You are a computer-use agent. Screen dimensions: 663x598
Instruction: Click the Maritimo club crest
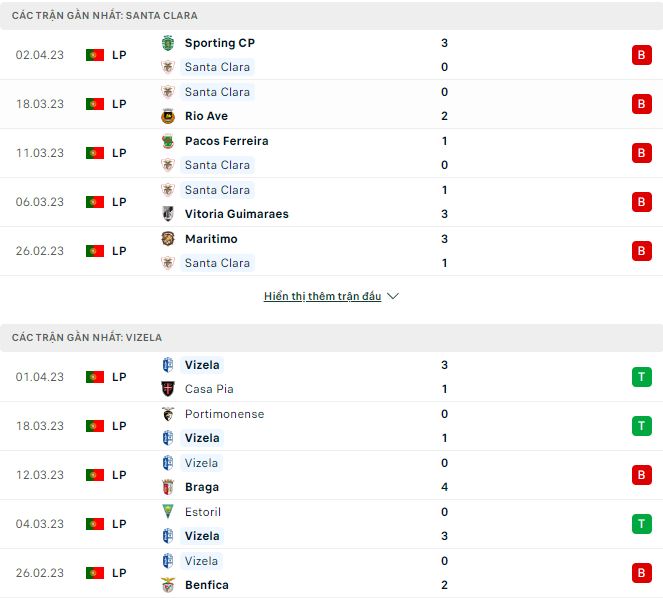[x=167, y=239]
